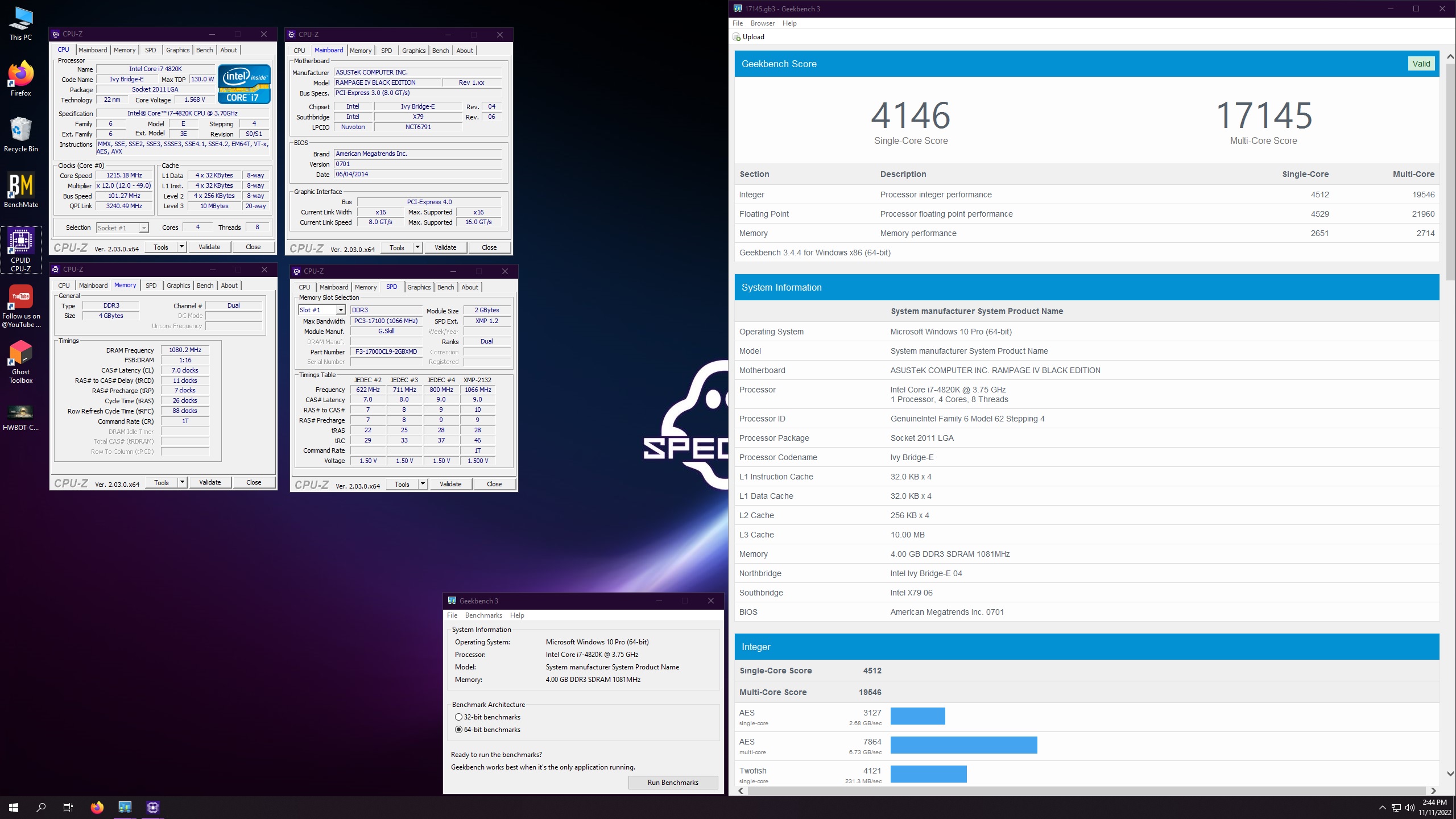Click the Twofish single-core result bar
This screenshot has width=1456, height=819.
pyautogui.click(x=928, y=774)
